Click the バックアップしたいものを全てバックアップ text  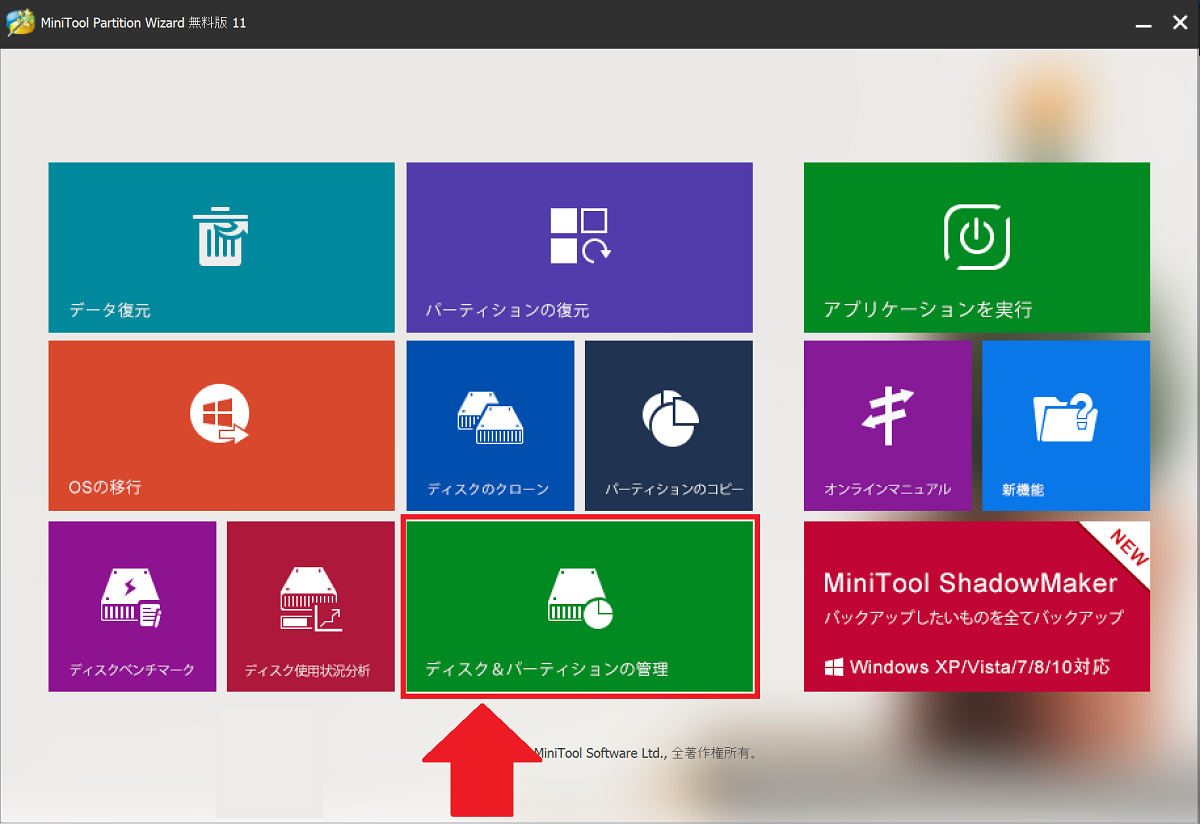click(973, 618)
